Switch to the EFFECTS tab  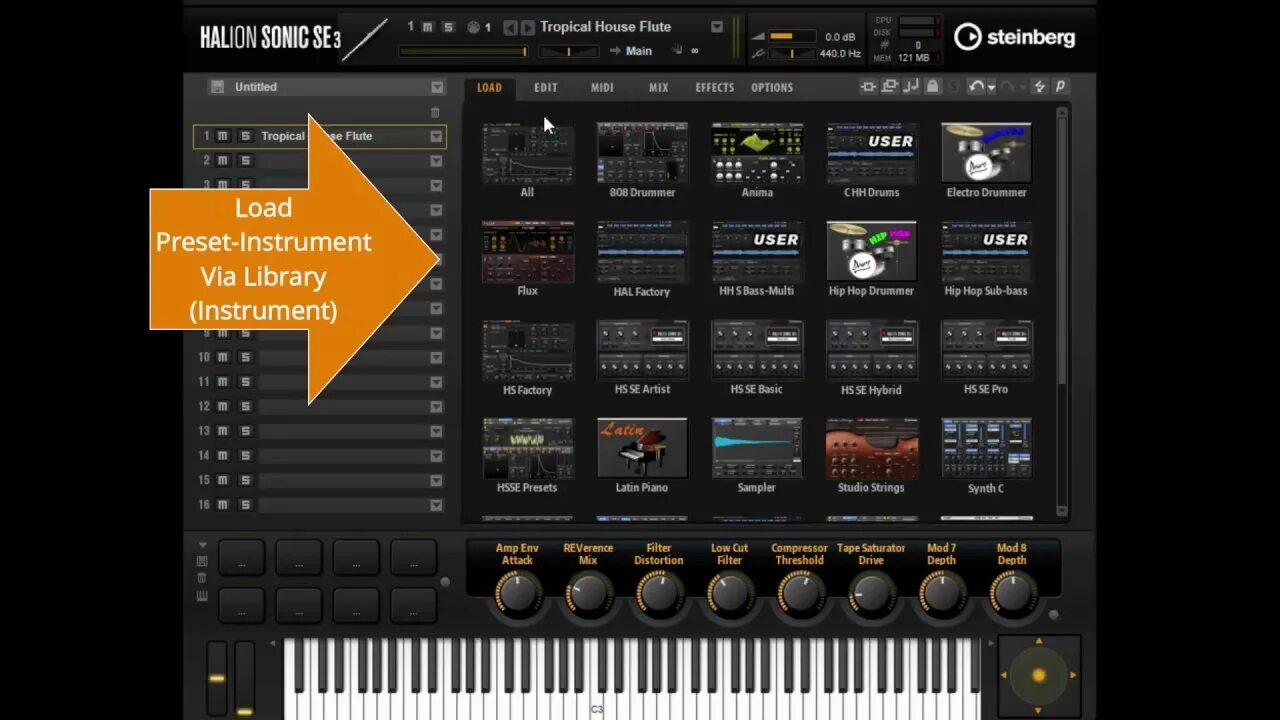coord(714,87)
